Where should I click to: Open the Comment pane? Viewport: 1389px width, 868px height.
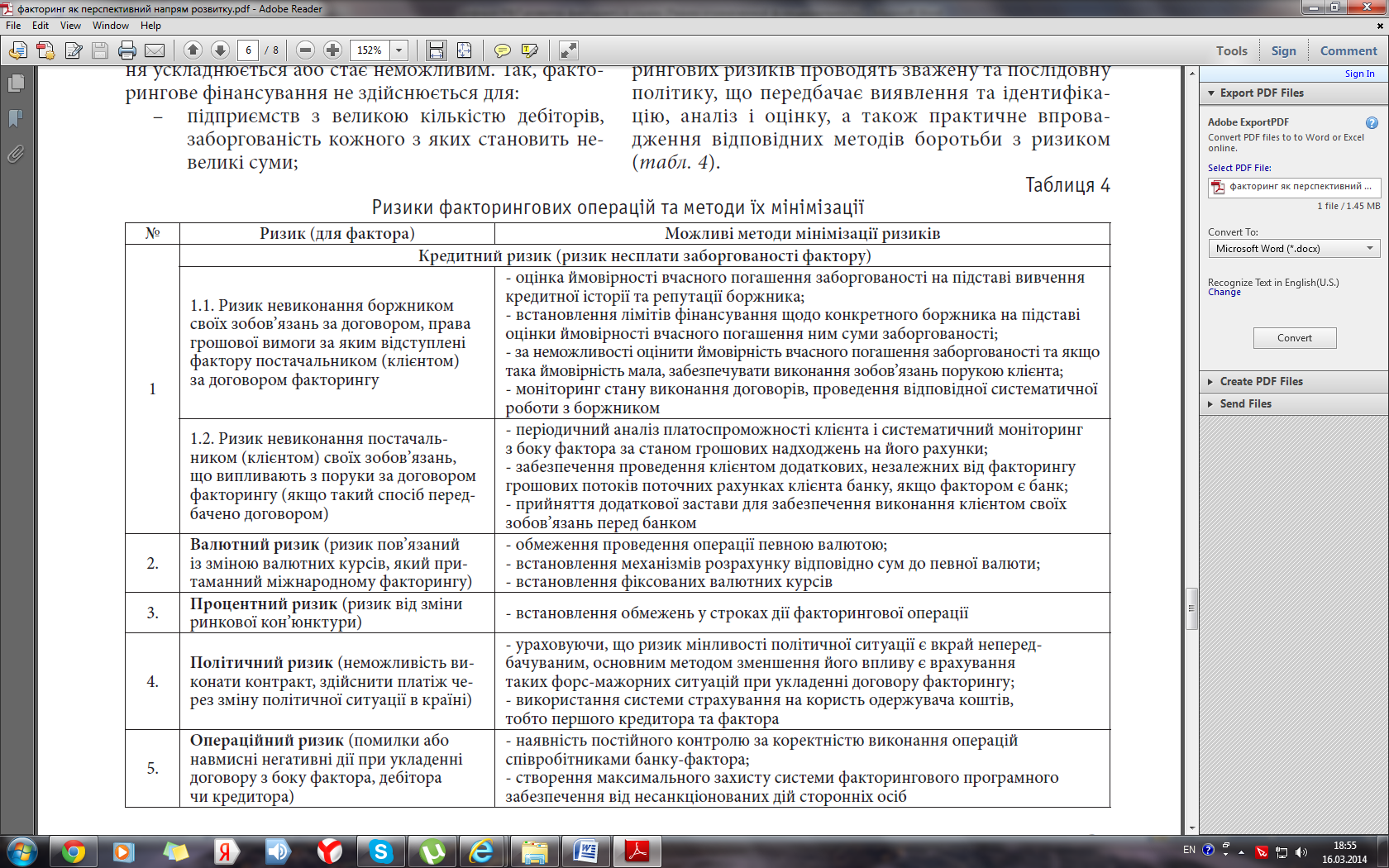pos(1348,50)
